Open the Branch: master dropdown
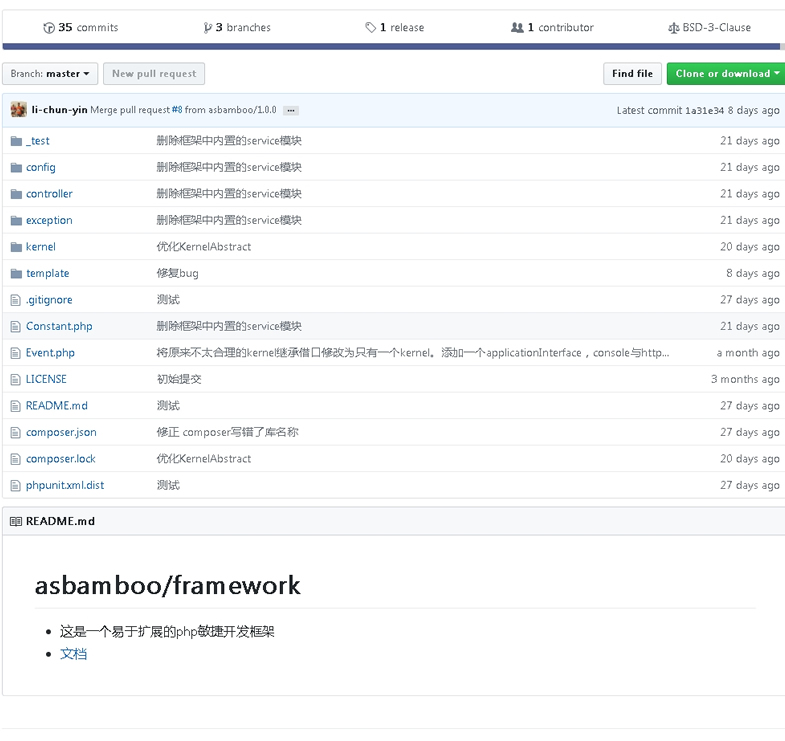The image size is (785, 741). click(x=50, y=74)
